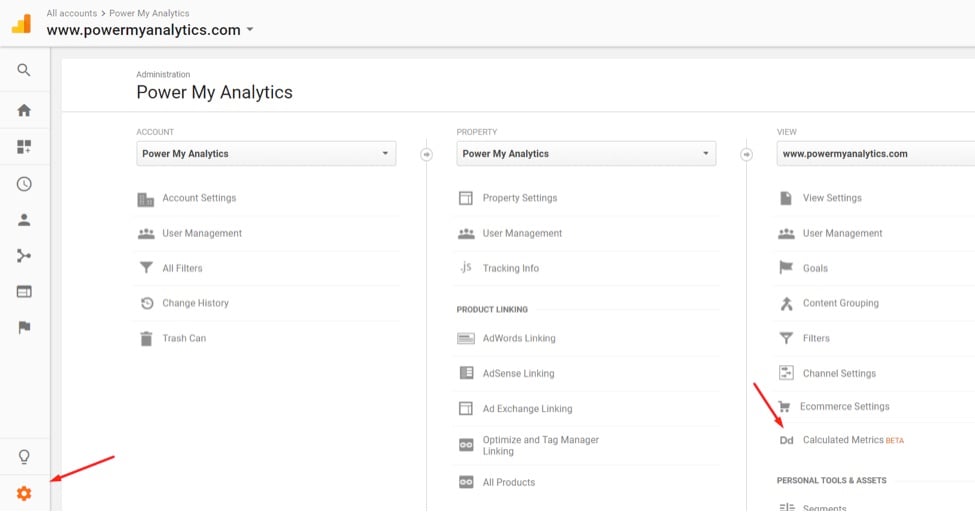Open Acquisition reports branching-arrows icon

click(x=24, y=256)
